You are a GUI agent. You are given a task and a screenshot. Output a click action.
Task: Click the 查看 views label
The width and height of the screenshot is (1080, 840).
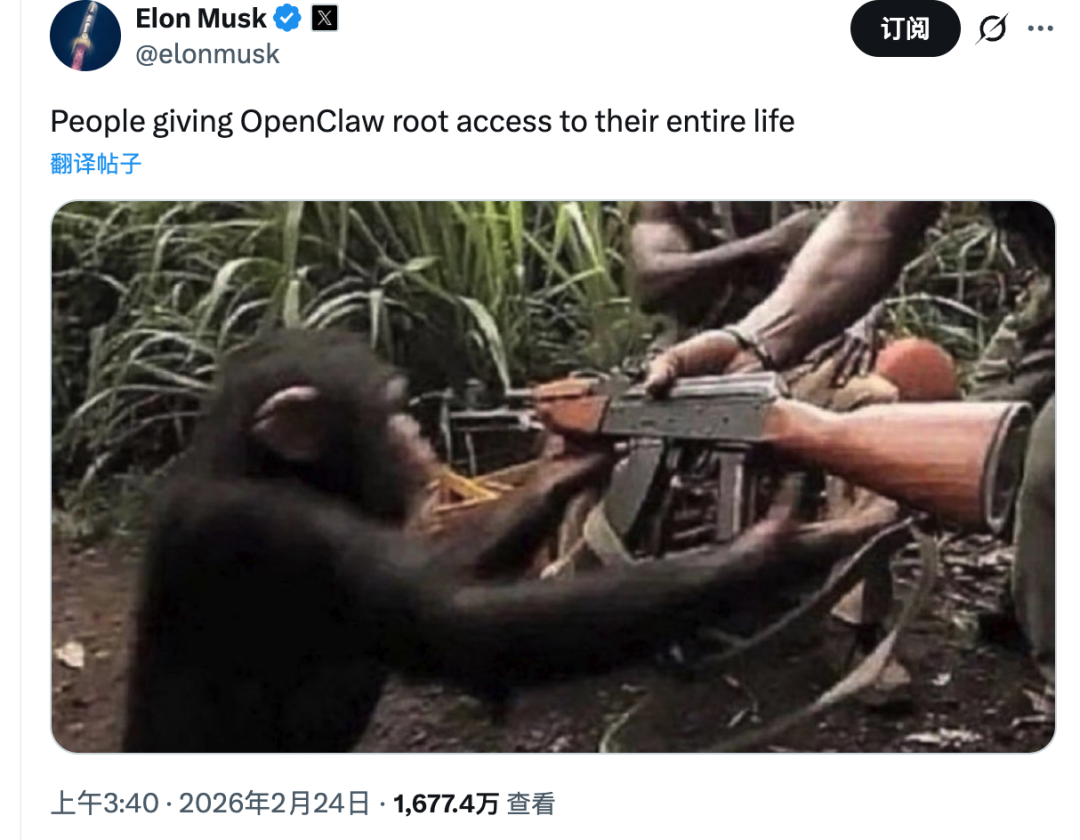pos(530,804)
